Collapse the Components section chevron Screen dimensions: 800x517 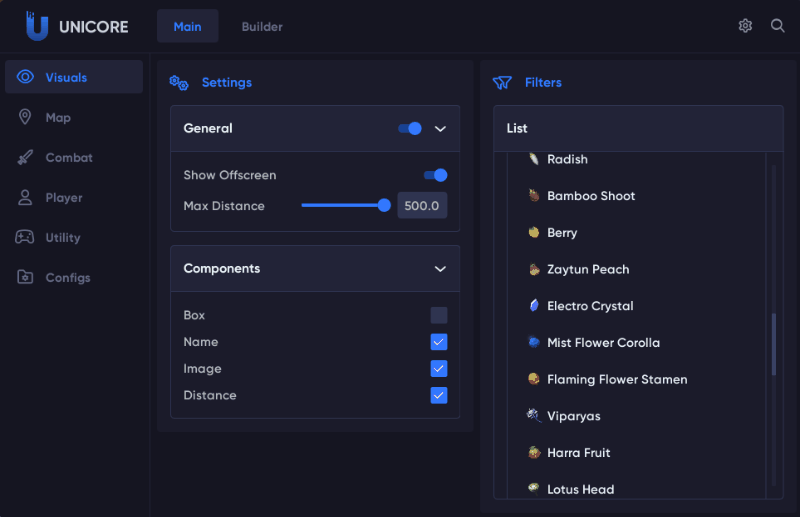[x=440, y=269]
